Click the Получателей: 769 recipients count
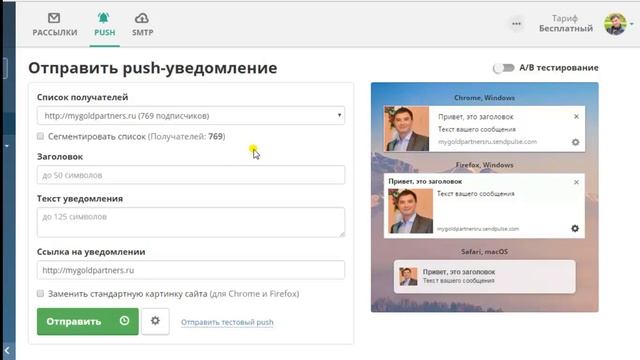 point(187,136)
